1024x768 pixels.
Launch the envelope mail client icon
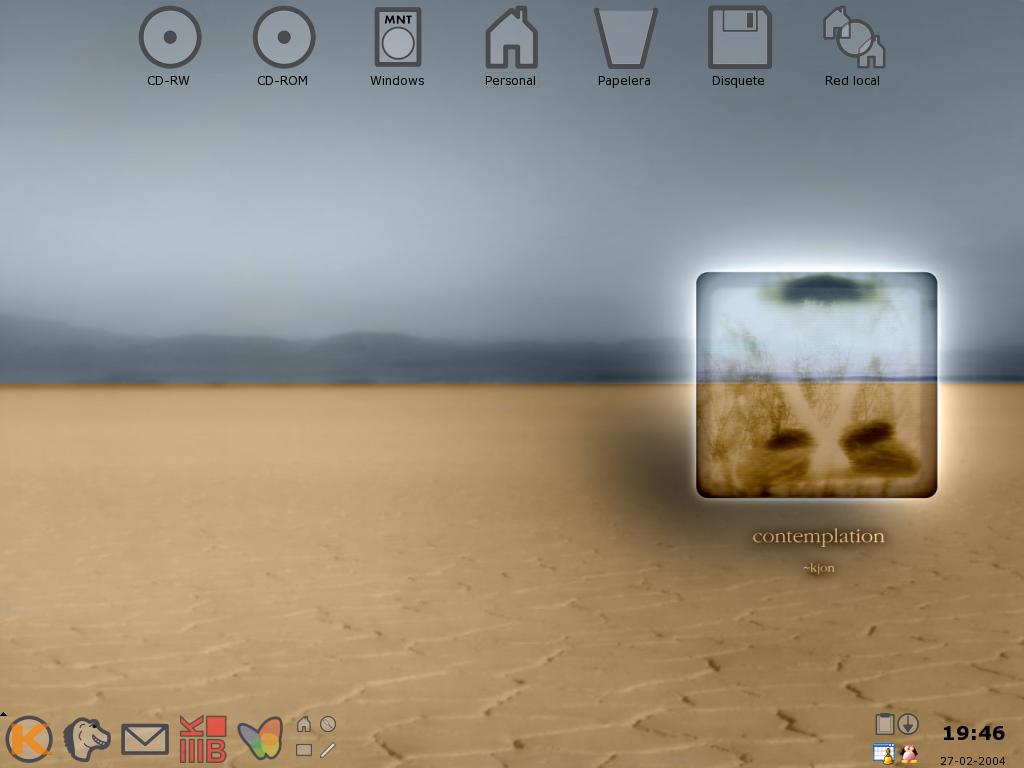click(x=145, y=740)
